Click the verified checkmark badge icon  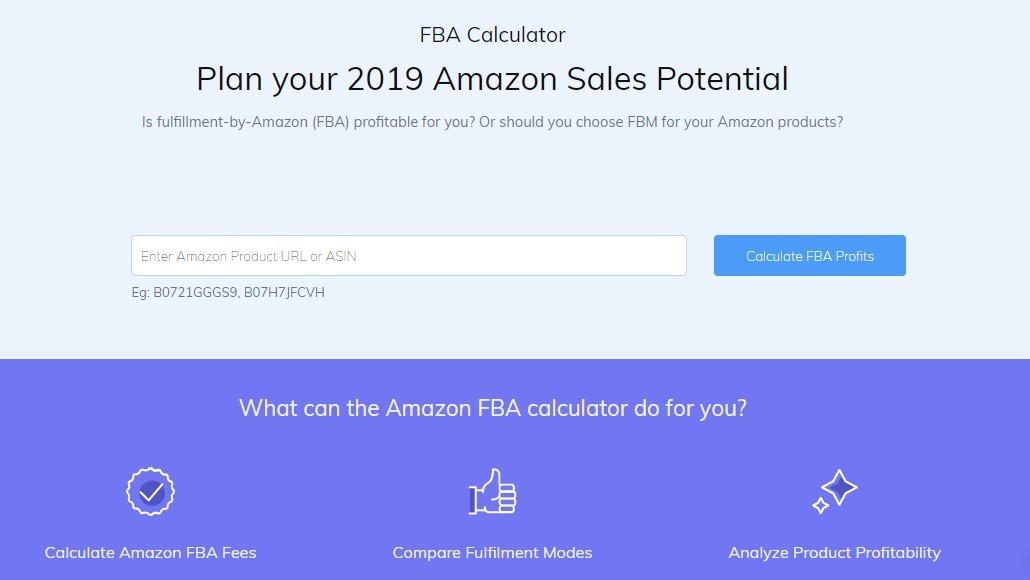tap(151, 492)
